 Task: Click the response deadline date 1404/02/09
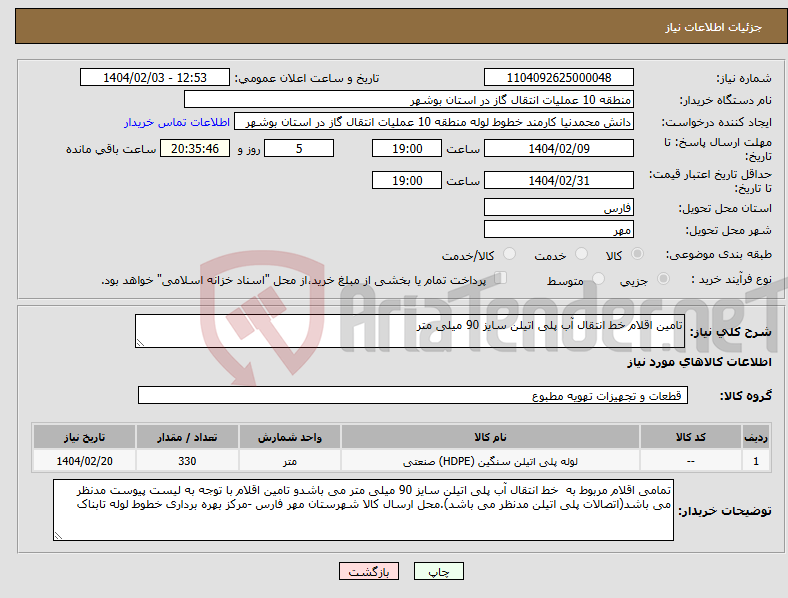pos(558,148)
